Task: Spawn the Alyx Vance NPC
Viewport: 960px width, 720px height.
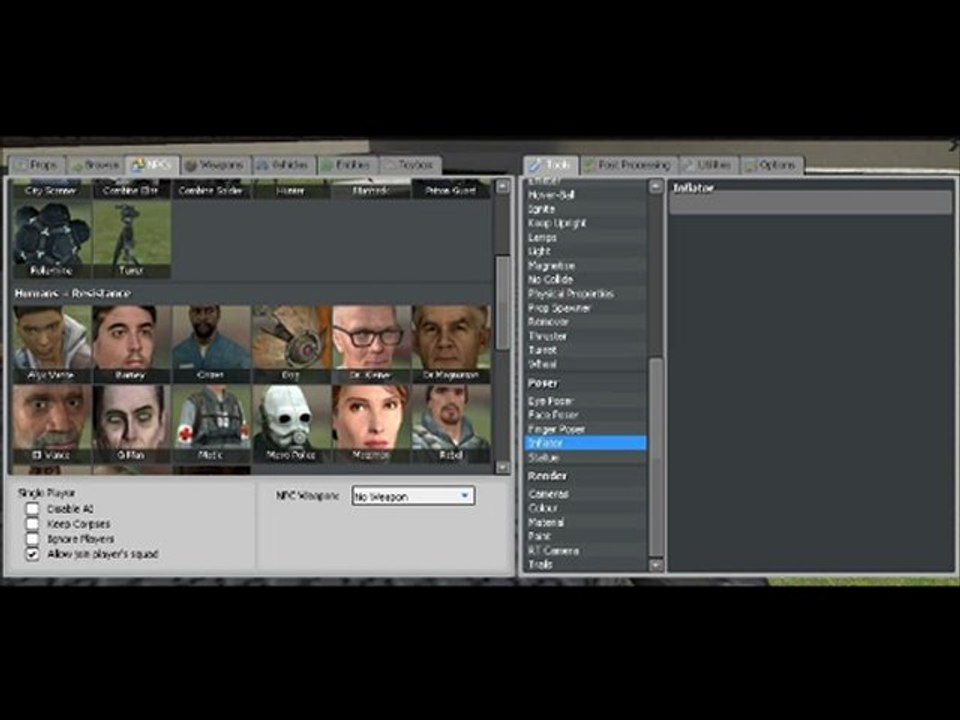Action: [x=52, y=344]
